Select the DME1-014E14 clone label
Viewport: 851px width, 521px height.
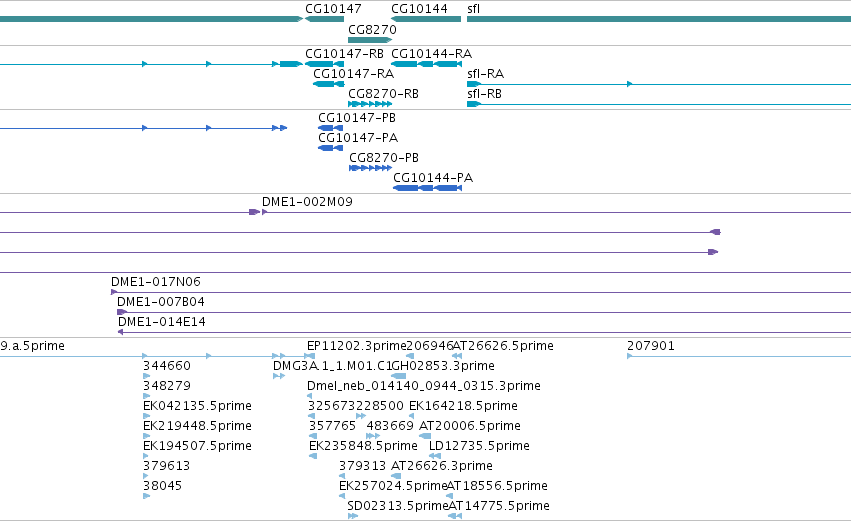coord(162,322)
